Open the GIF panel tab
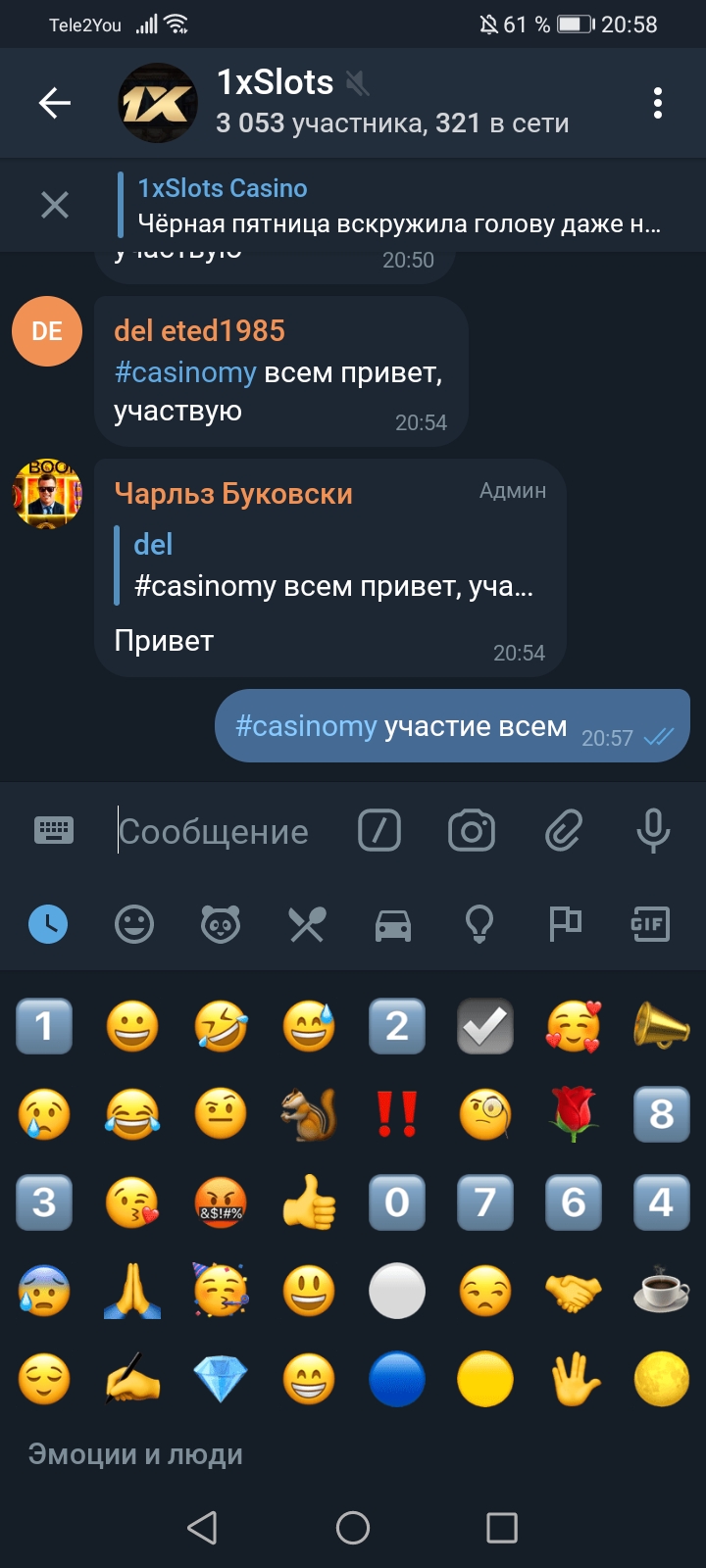 (650, 924)
